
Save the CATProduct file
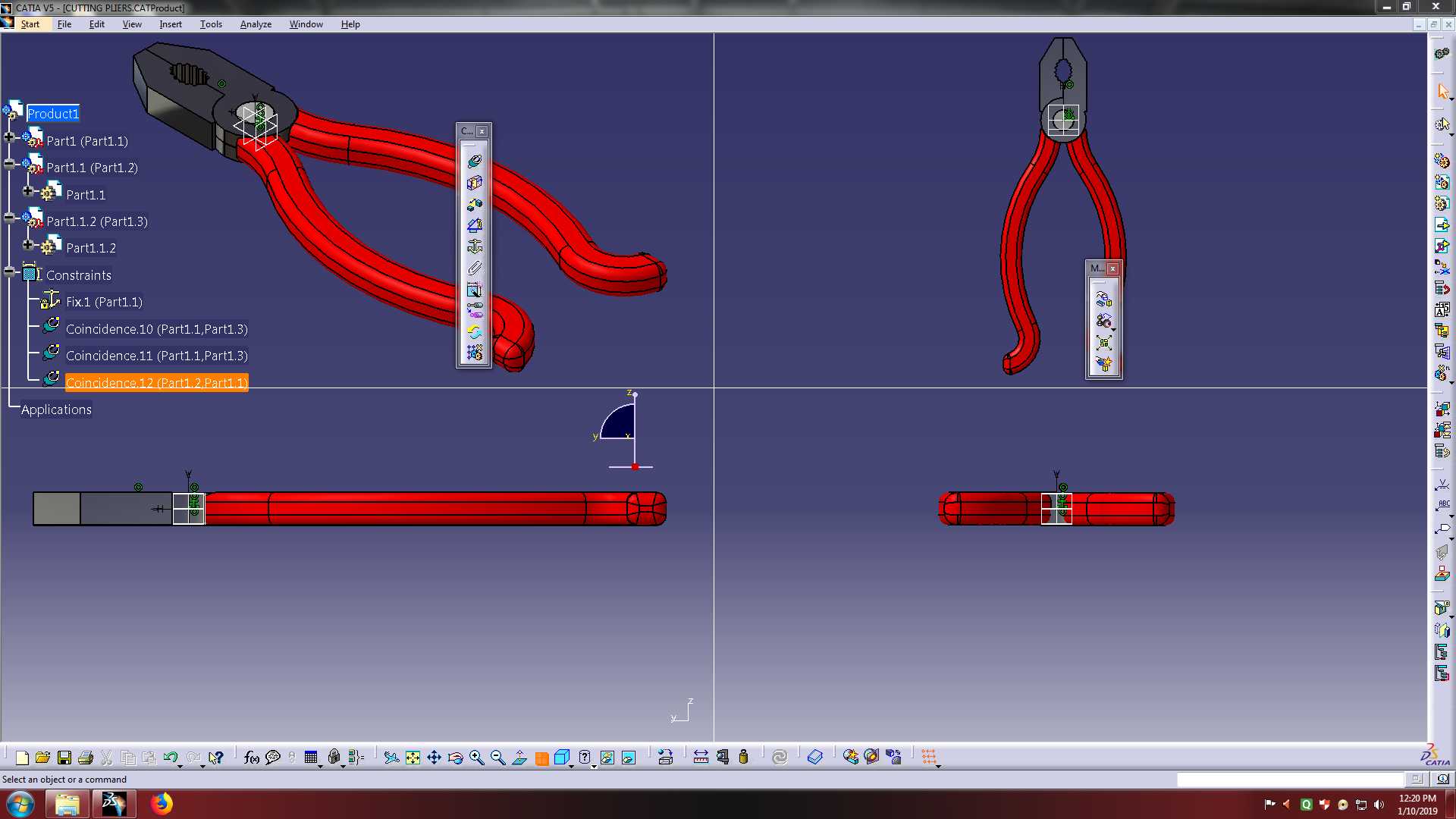(64, 758)
